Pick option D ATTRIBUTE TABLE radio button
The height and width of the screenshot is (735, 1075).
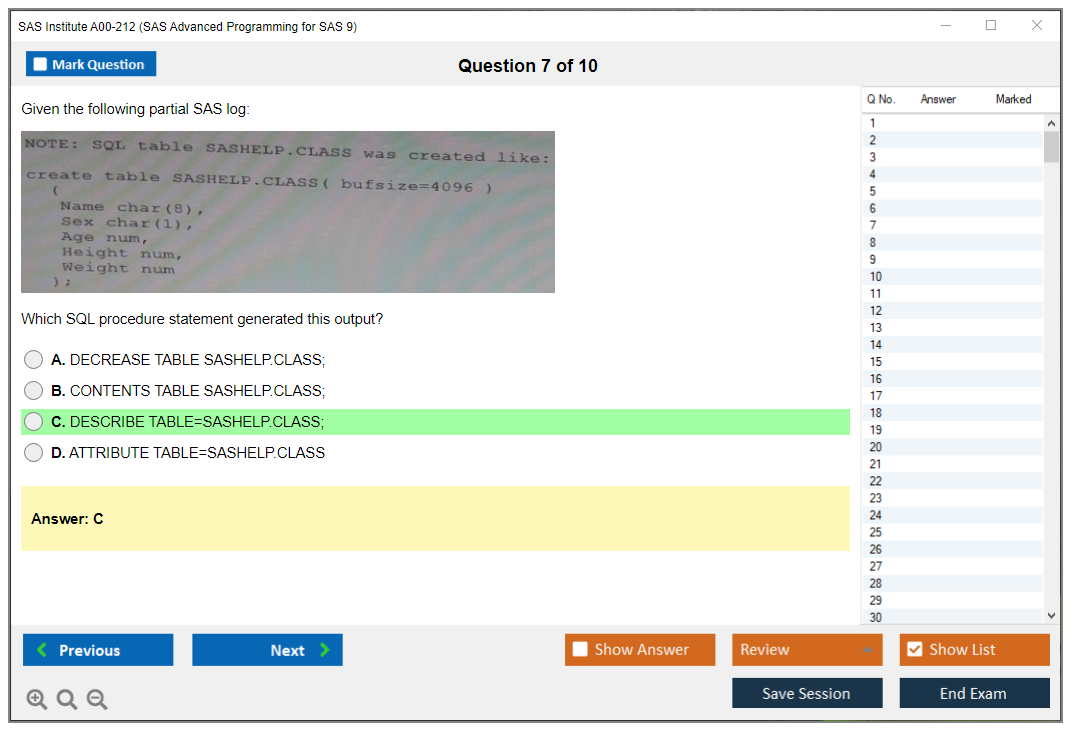34,453
